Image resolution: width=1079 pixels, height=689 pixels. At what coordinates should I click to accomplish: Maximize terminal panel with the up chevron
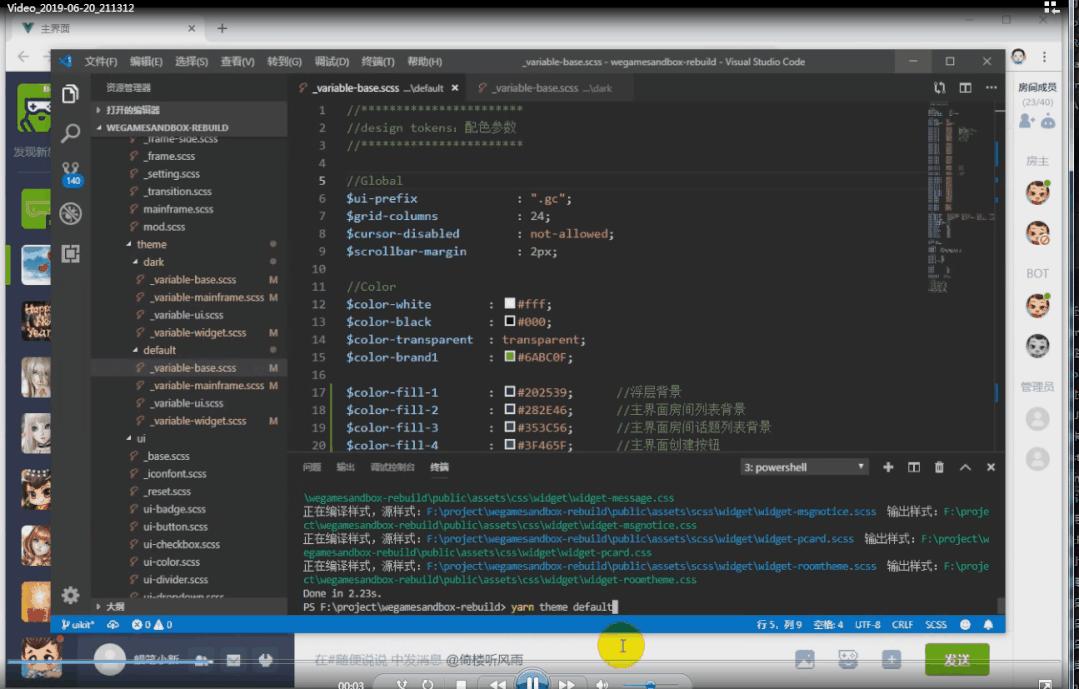pos(965,467)
